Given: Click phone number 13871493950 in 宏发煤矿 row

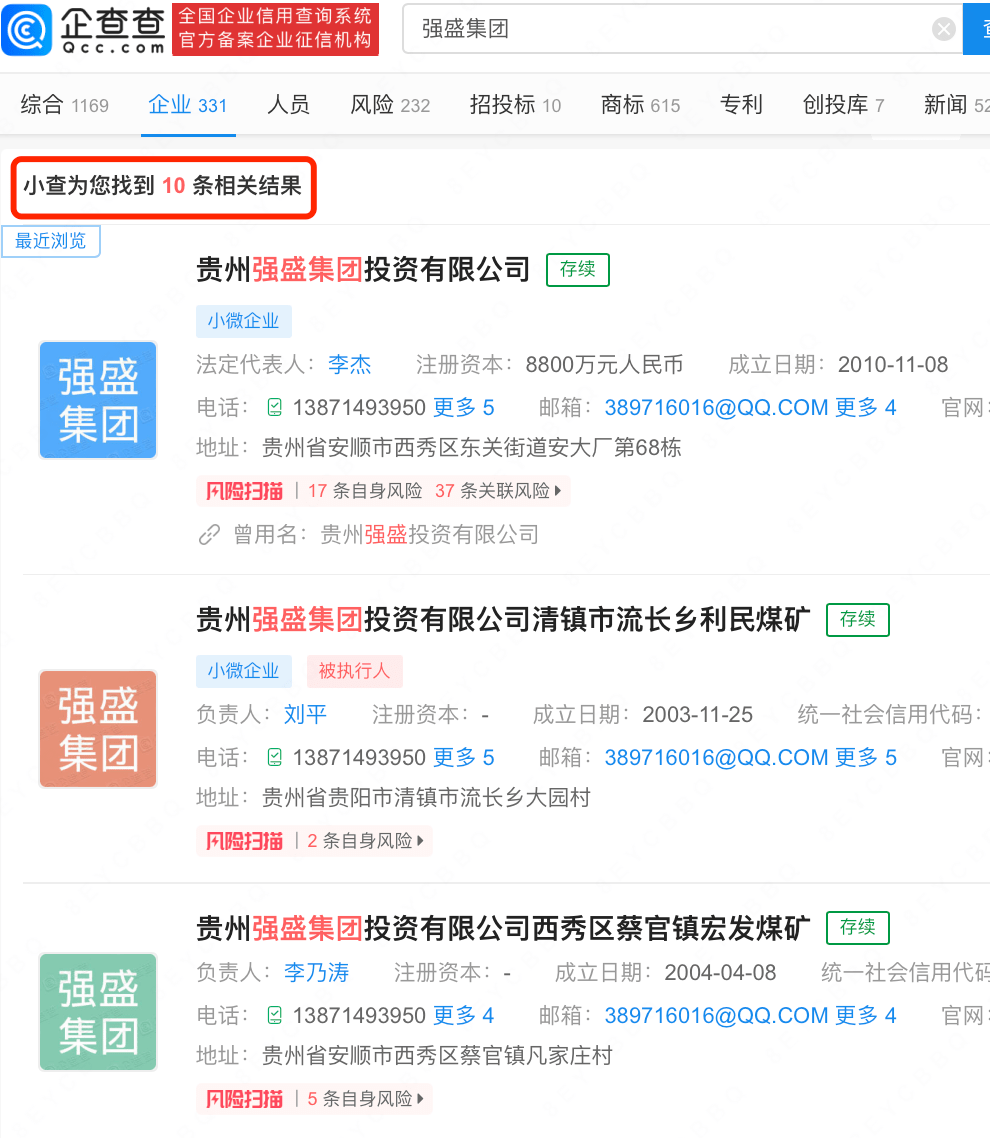Looking at the screenshot, I should (359, 1015).
